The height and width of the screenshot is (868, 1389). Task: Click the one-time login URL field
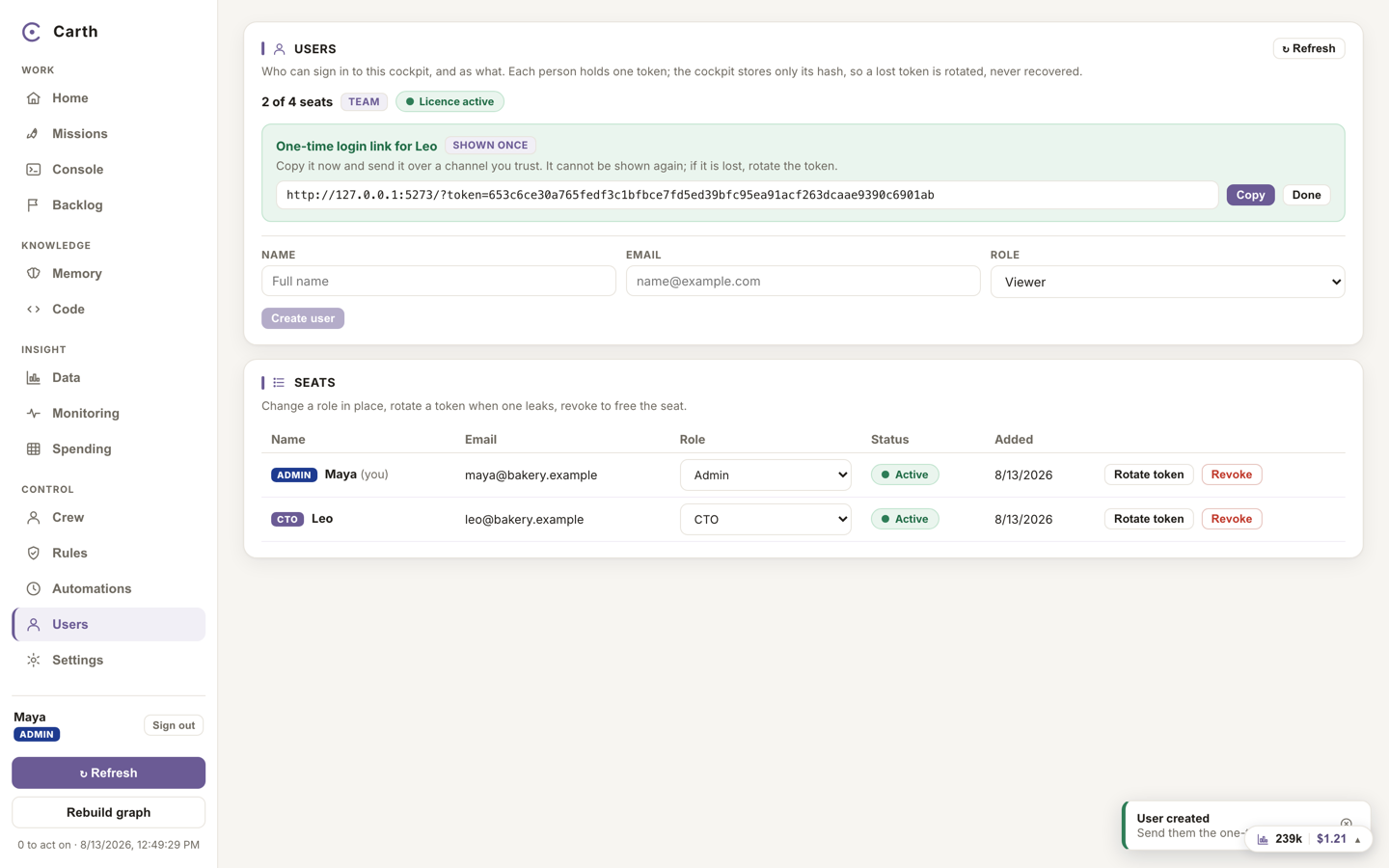[748, 195]
